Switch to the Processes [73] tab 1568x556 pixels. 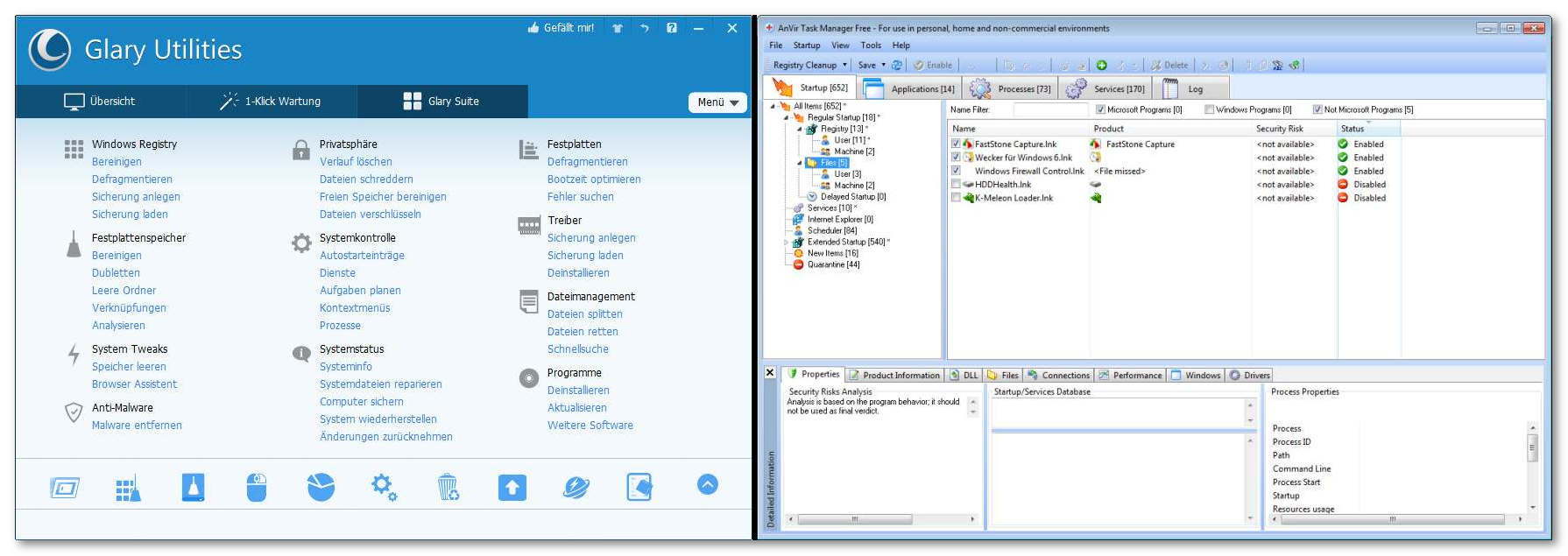[x=1011, y=88]
